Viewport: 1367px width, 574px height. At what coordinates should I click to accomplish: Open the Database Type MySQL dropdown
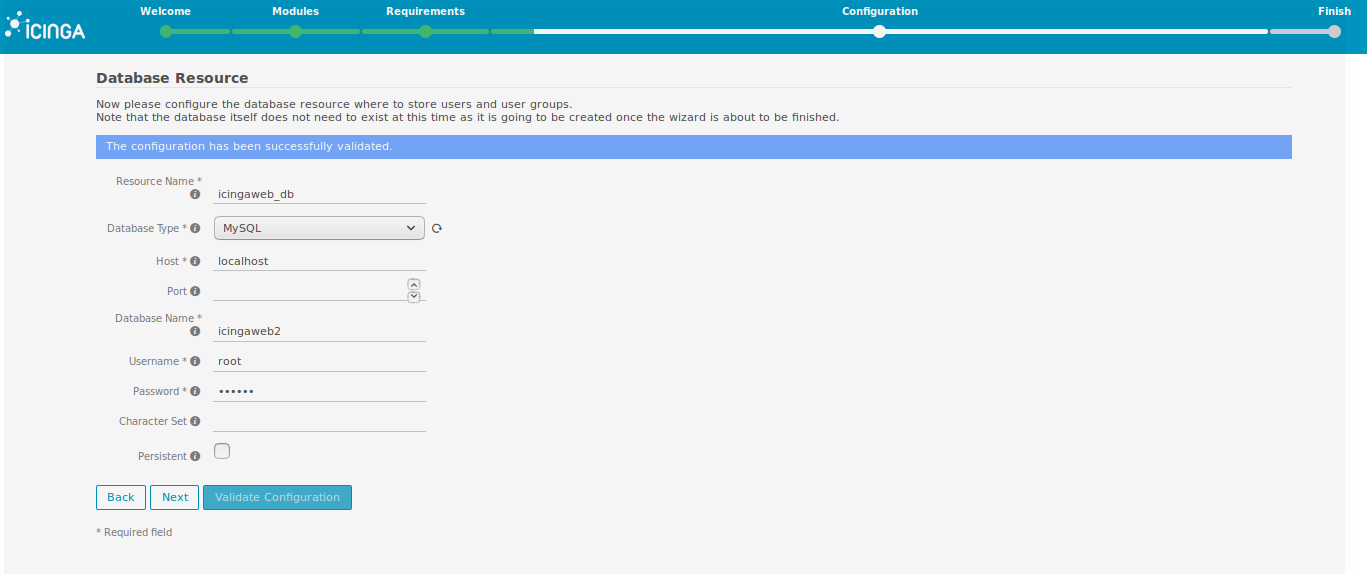319,228
